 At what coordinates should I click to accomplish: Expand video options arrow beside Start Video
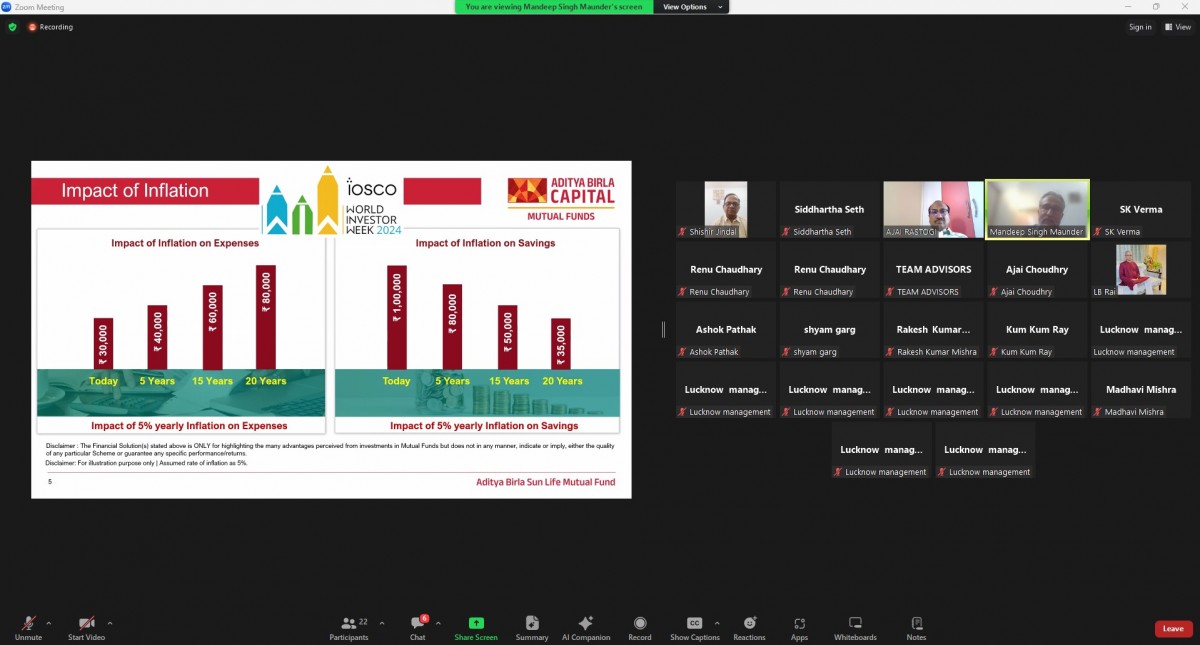pos(110,623)
